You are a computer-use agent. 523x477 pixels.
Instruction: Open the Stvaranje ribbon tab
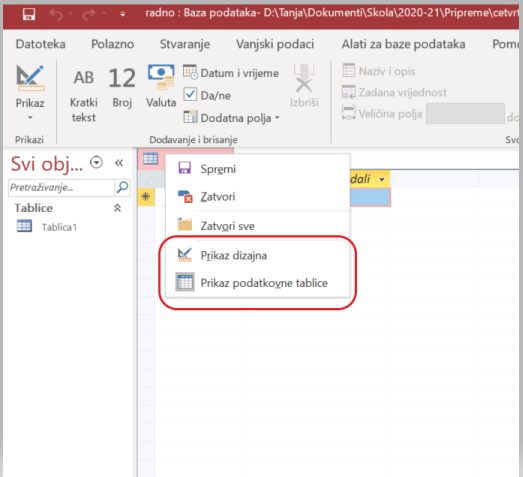tap(185, 44)
